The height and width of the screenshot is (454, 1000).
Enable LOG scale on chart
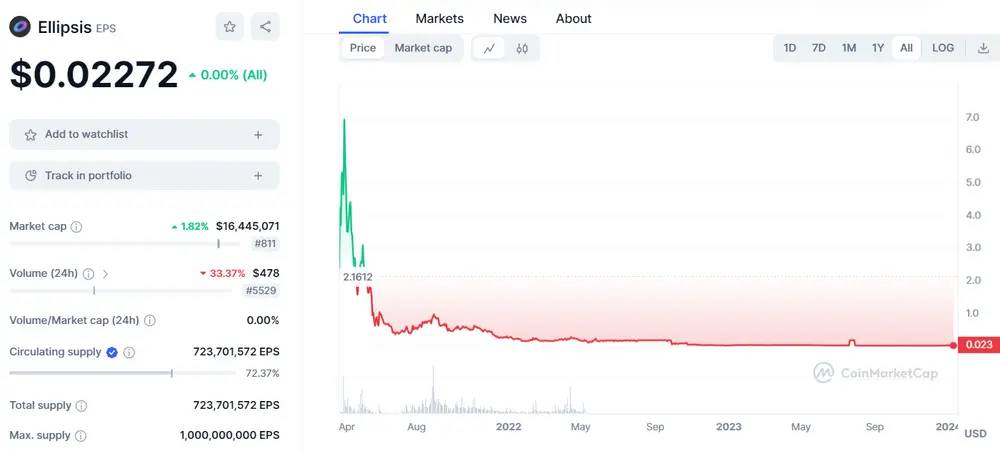pos(943,48)
